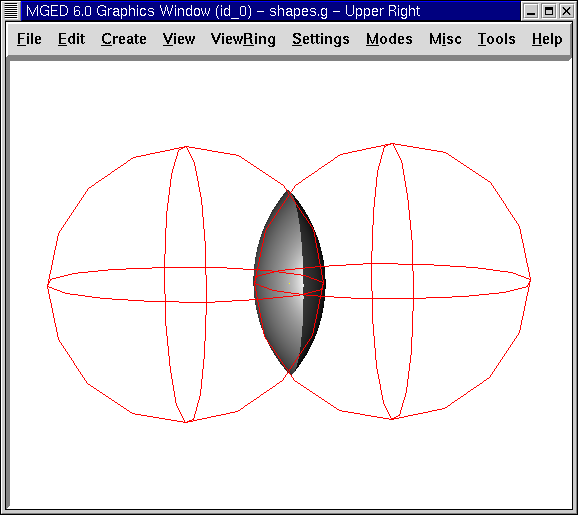578x515 pixels.
Task: Click the MGED title bar text
Action: [x=223, y=11]
